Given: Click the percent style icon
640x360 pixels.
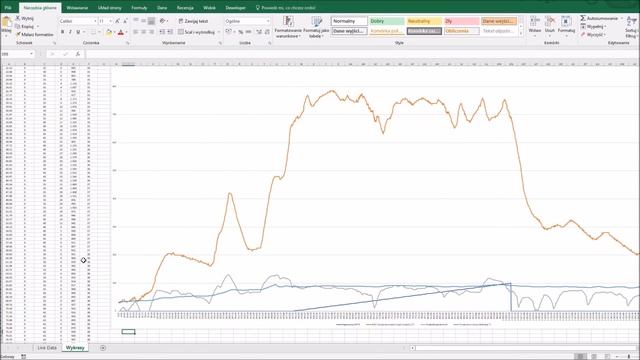Looking at the screenshot, I should (x=240, y=32).
